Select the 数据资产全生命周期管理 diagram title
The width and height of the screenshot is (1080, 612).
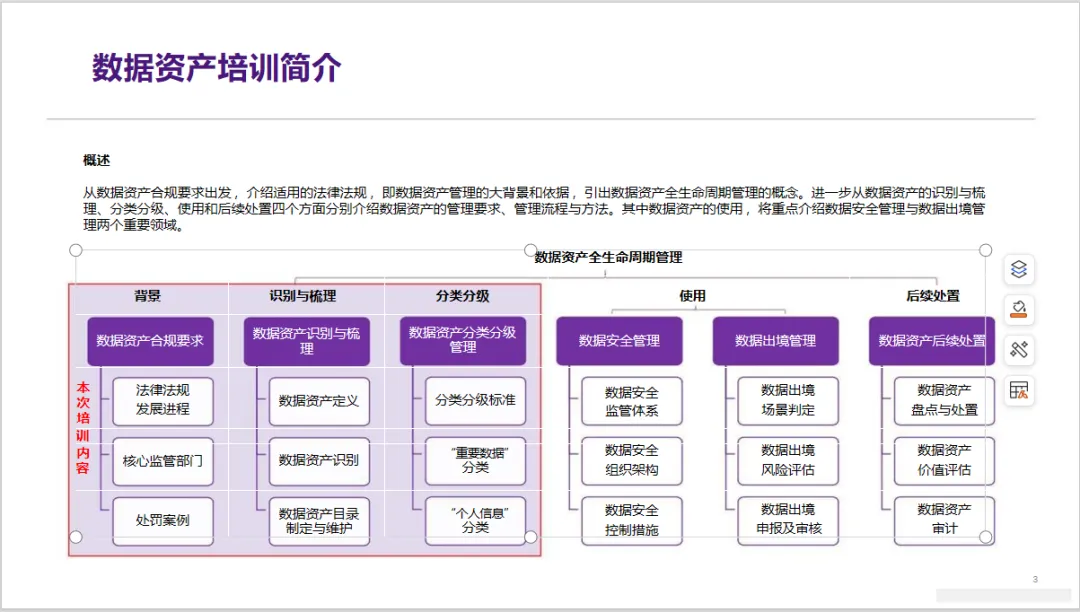[x=608, y=257]
